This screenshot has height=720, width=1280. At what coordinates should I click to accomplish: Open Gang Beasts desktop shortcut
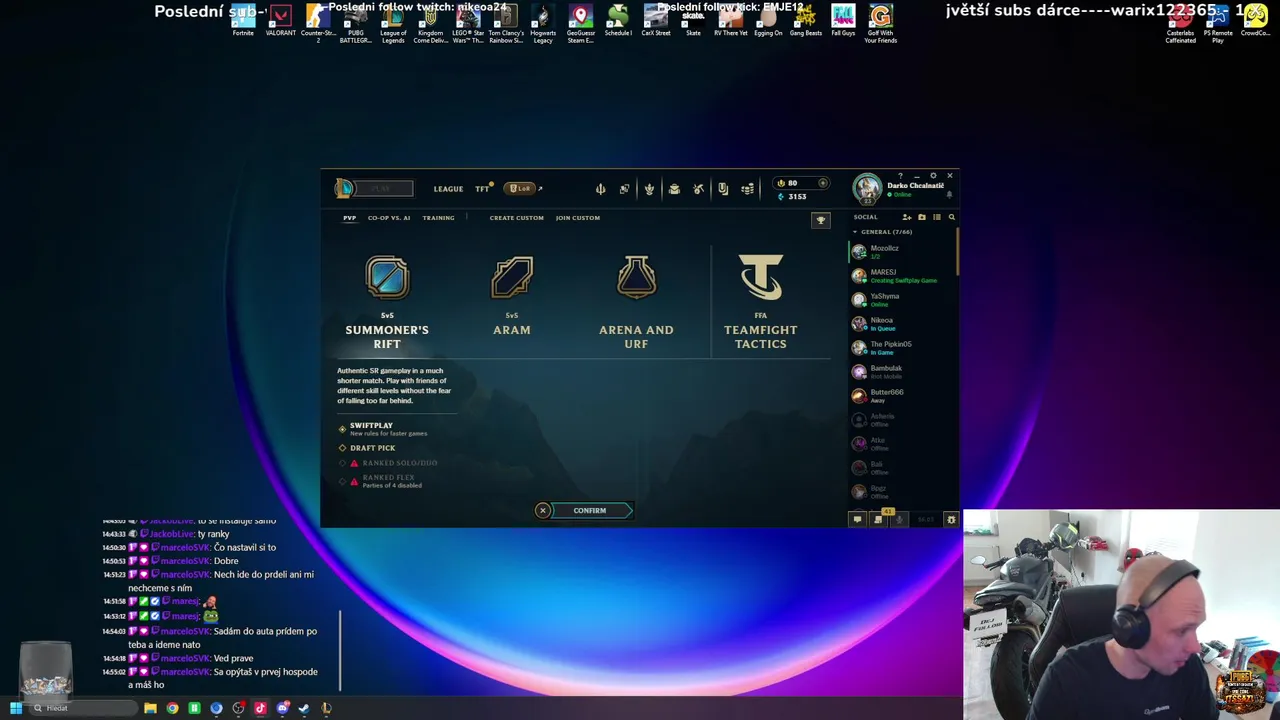805,21
